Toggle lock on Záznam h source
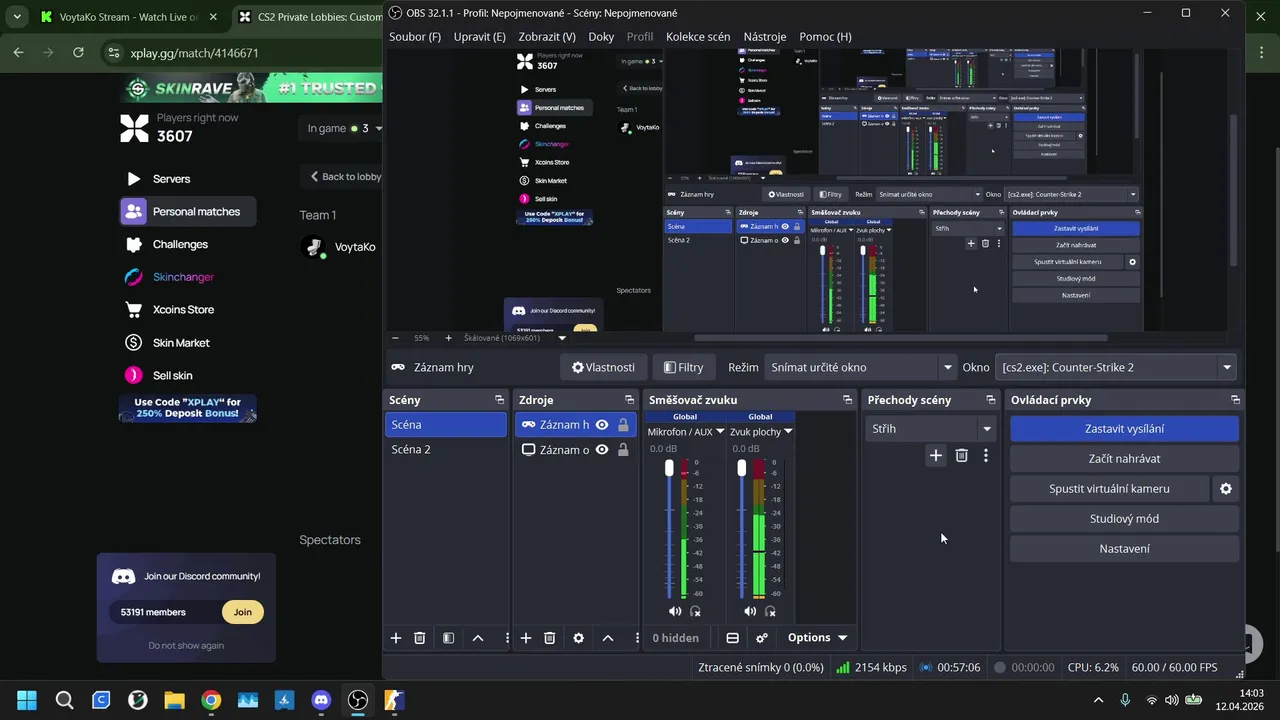1280x720 pixels. pyautogui.click(x=623, y=425)
